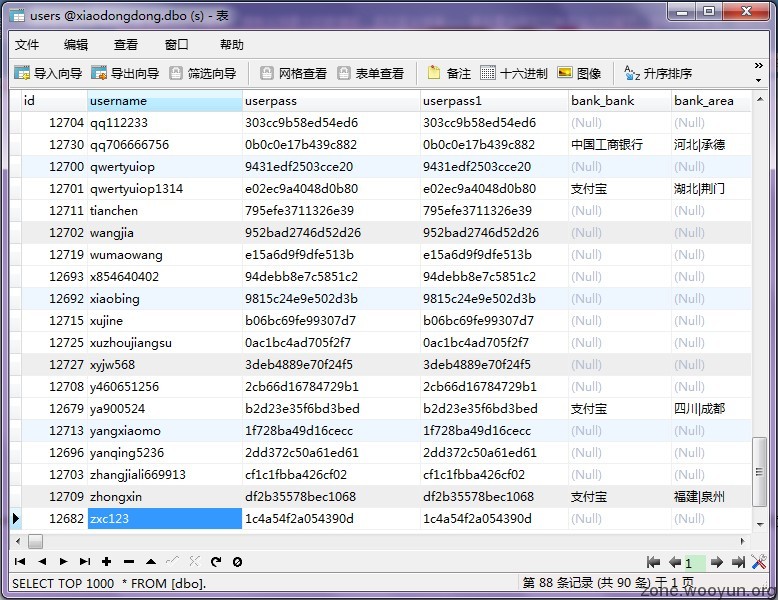The image size is (778, 600).
Task: Select the userpass cell e15a6d9f9dfe513b
Action: tap(331, 255)
